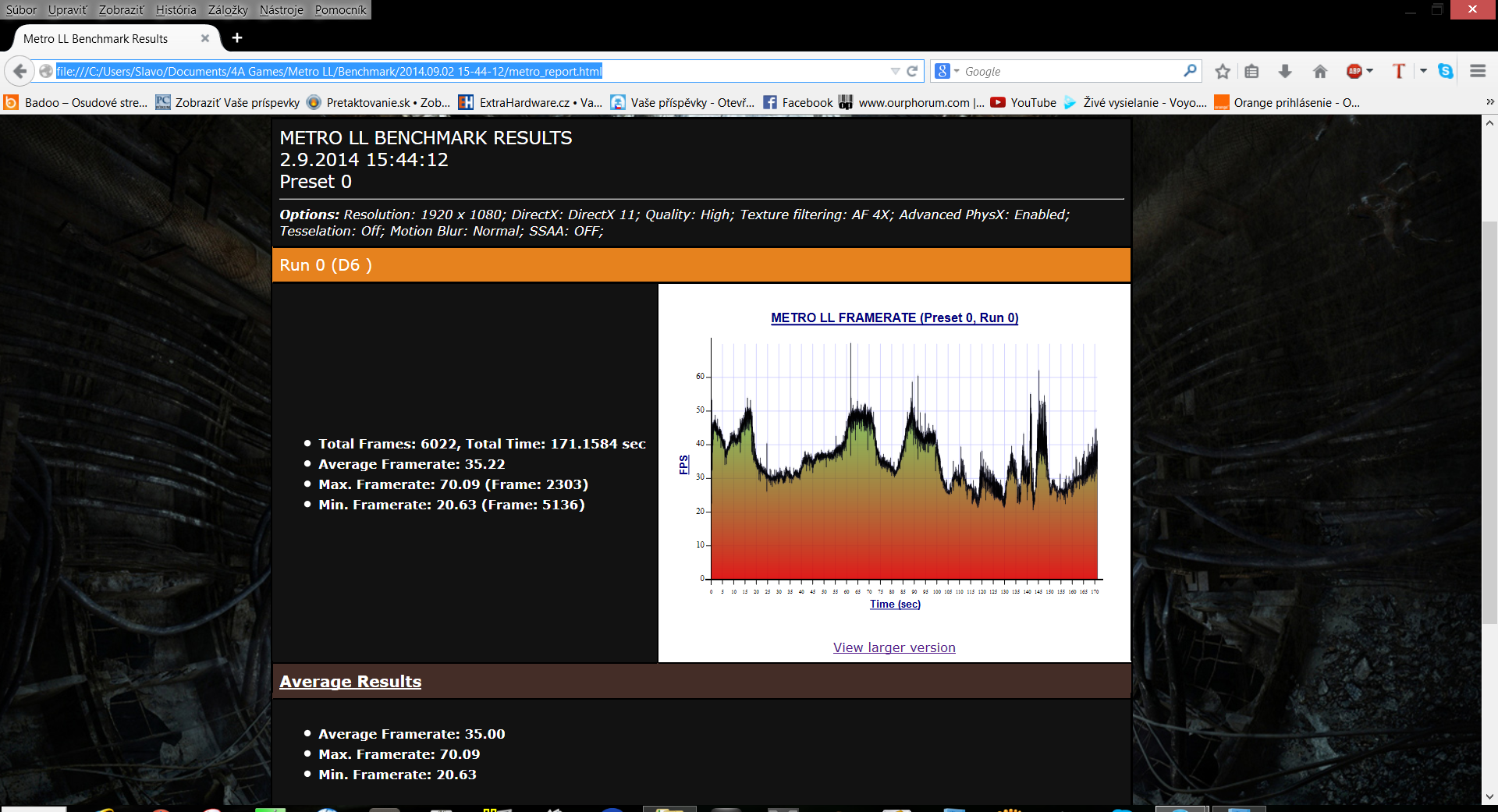The image size is (1498, 812).
Task: Open the História menu
Action: coord(176,9)
